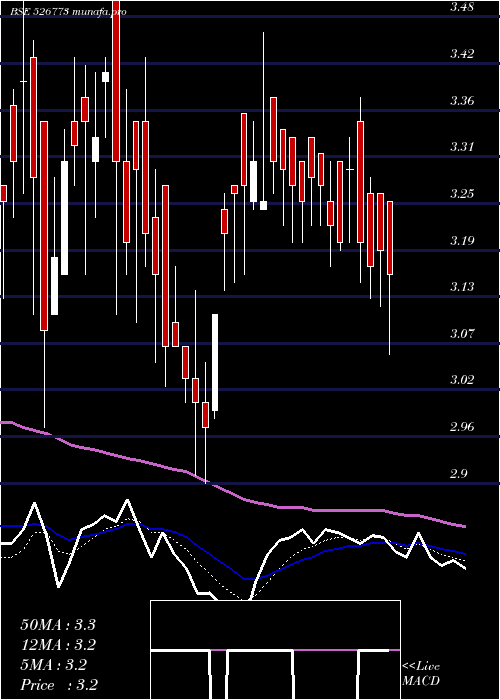Click the tall white candle rising to the 3.13 level
The image size is (500, 700).
click(x=215, y=362)
